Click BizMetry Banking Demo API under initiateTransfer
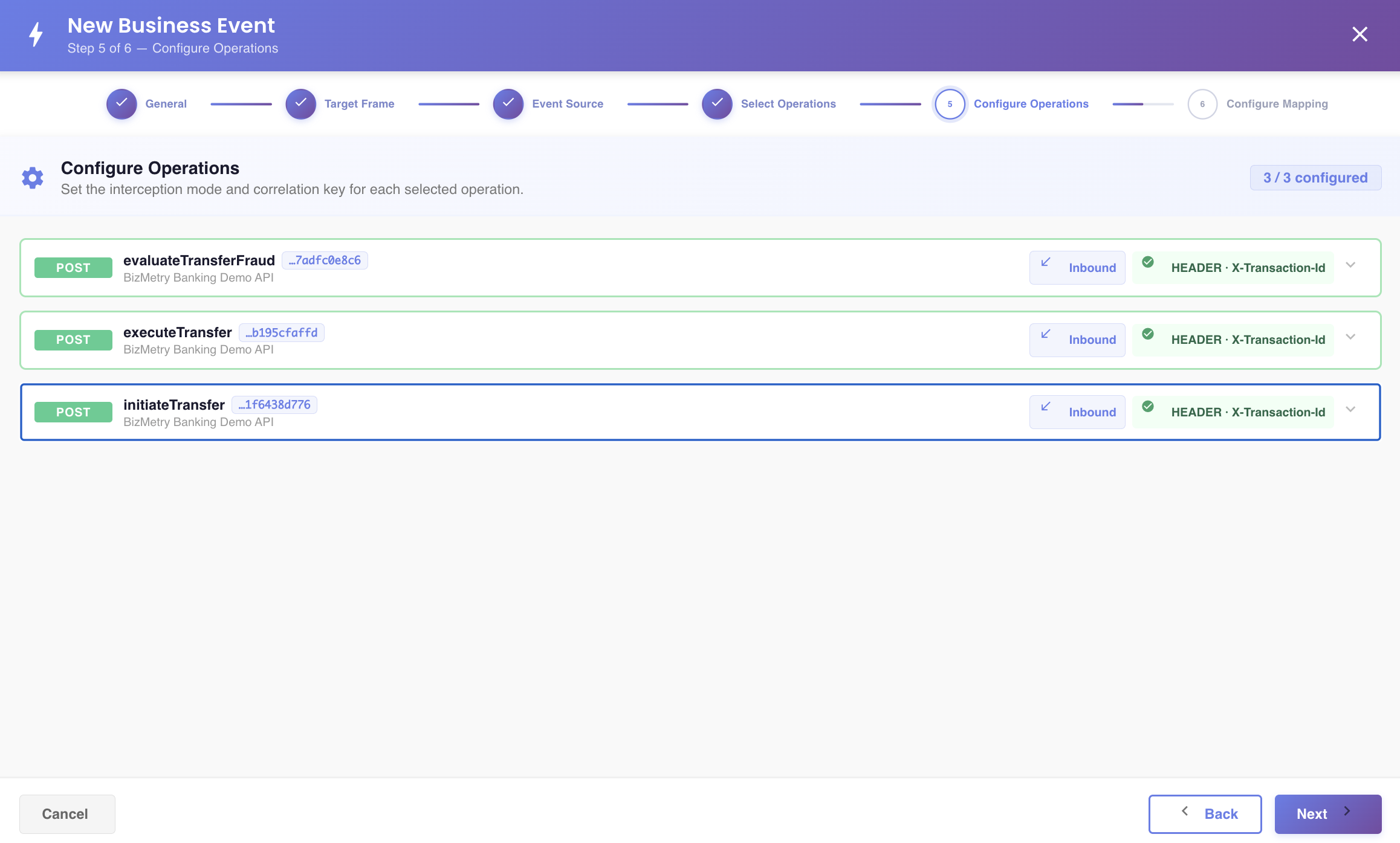 198,422
